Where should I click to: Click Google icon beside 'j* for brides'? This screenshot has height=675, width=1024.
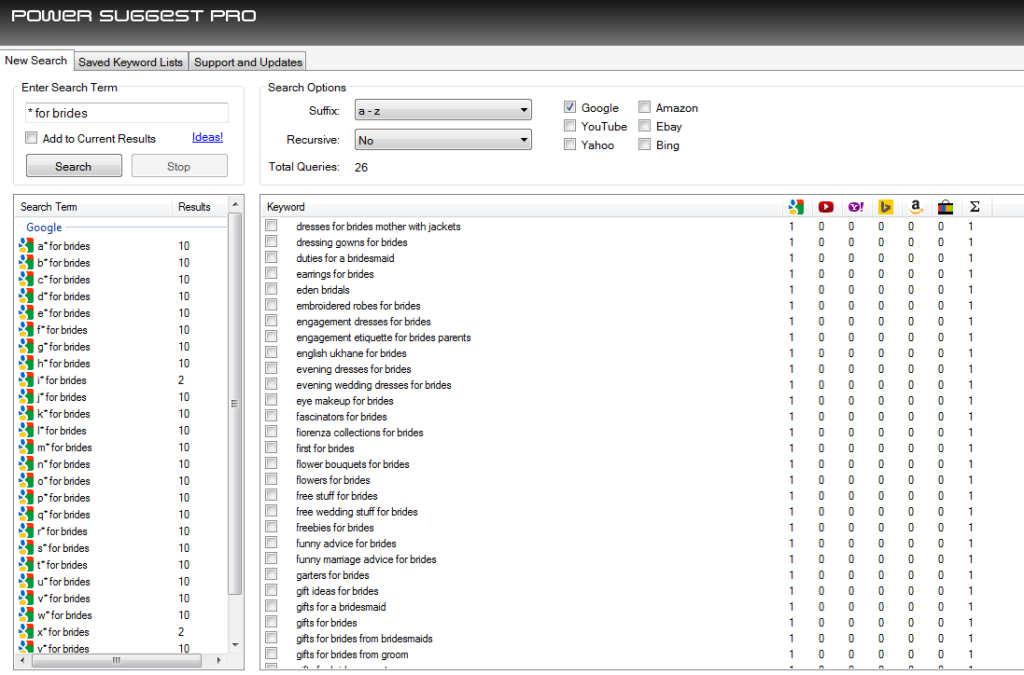pos(26,397)
